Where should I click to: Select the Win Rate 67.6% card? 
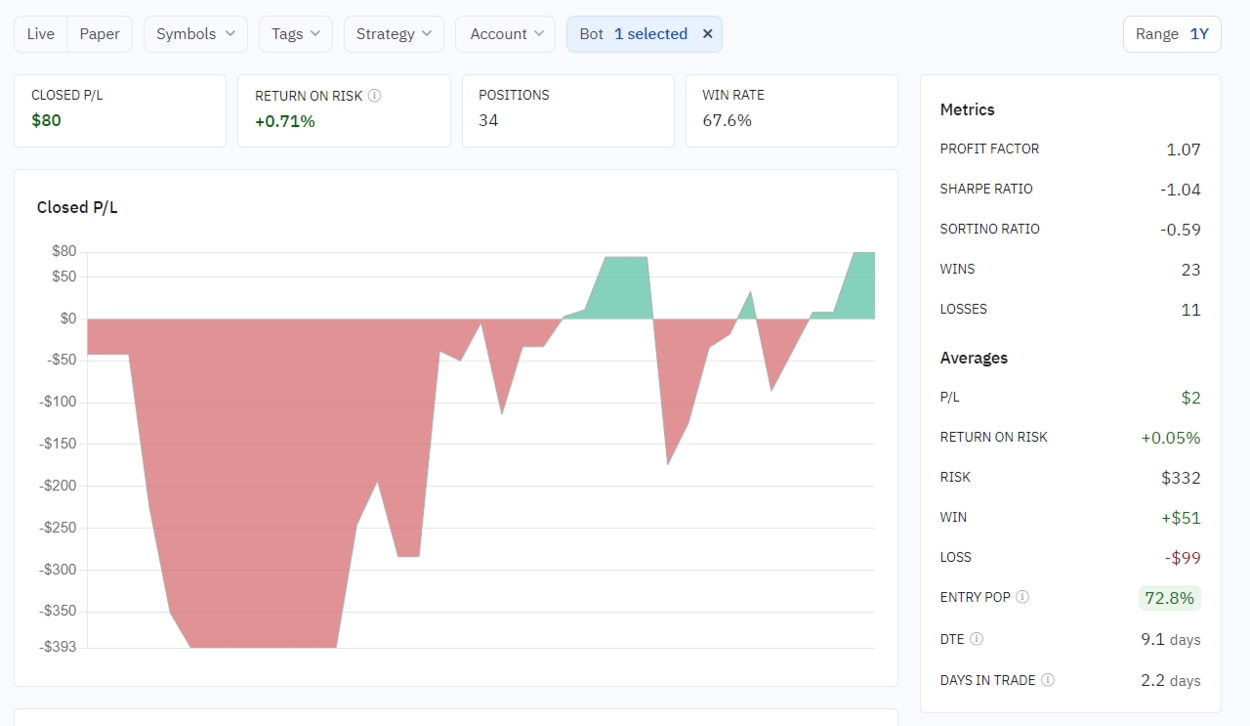coord(792,110)
